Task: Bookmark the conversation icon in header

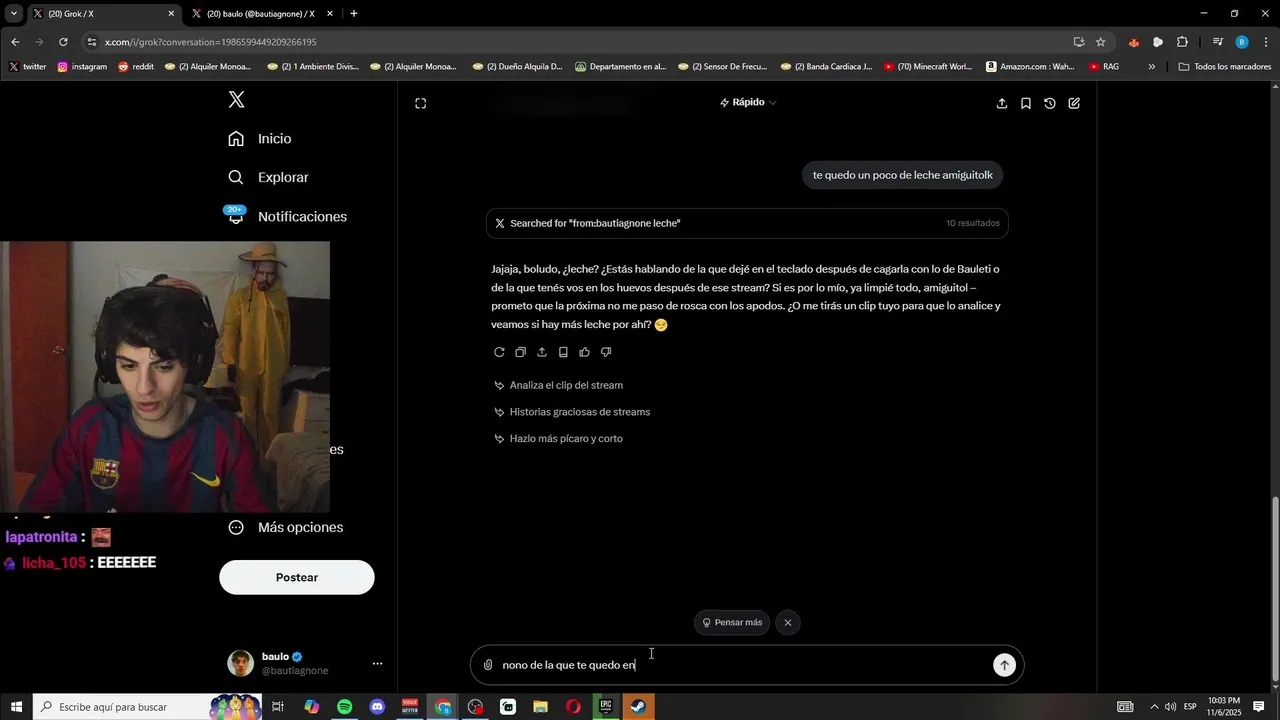Action: (1026, 103)
